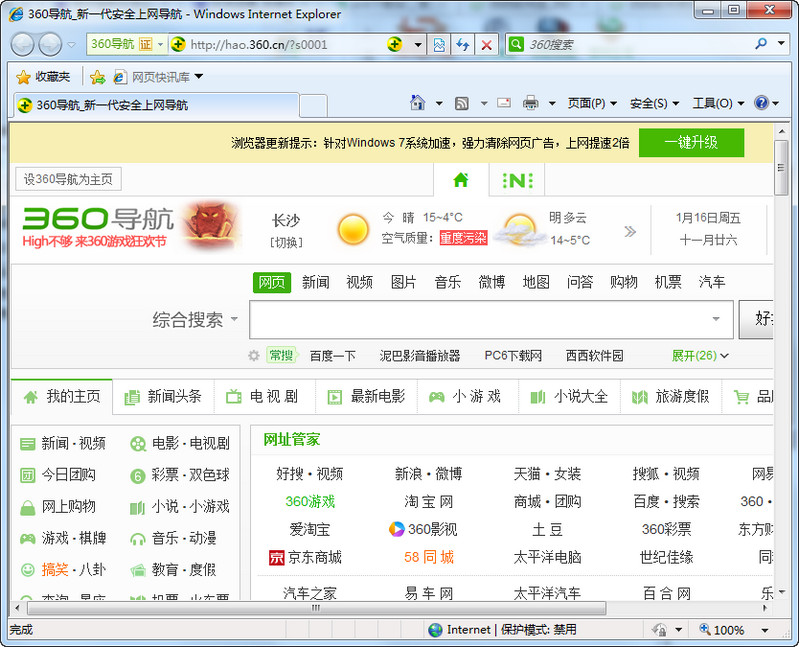Click in the main 360 search input field

coord(478,320)
